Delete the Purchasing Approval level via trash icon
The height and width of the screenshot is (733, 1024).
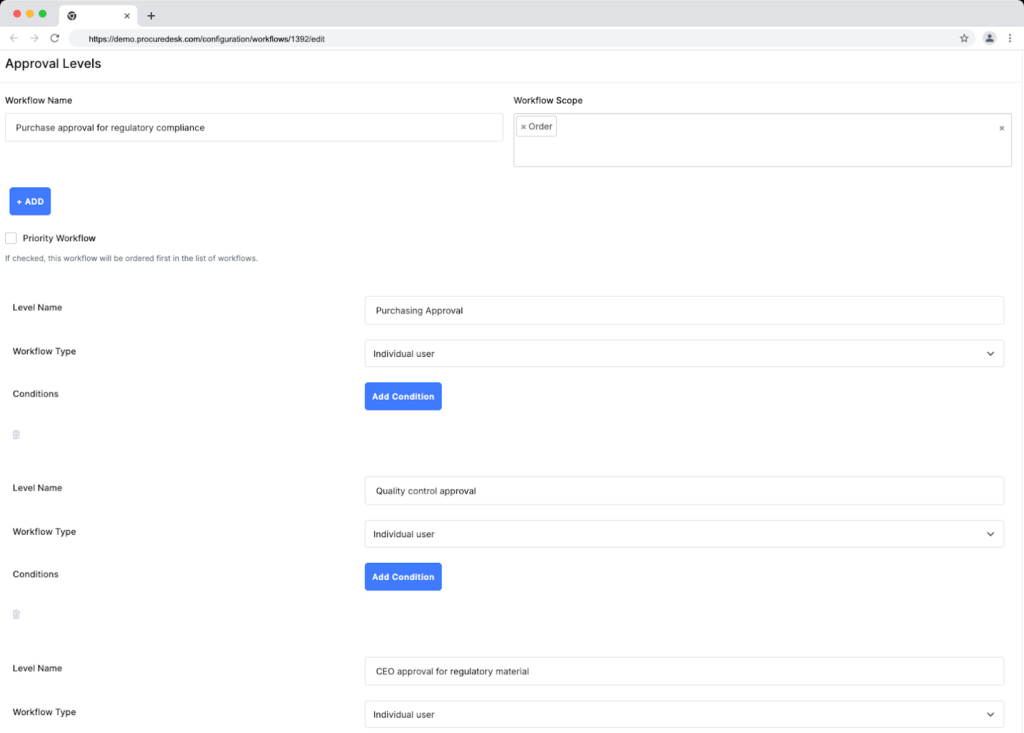(x=16, y=434)
